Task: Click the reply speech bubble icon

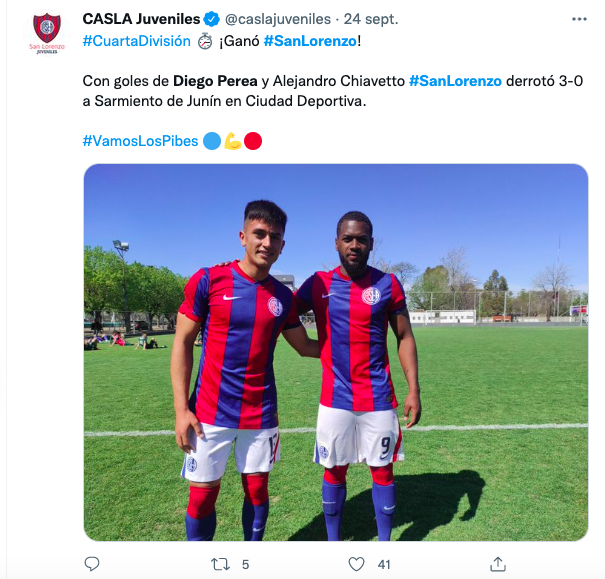Action: pyautogui.click(x=92, y=564)
